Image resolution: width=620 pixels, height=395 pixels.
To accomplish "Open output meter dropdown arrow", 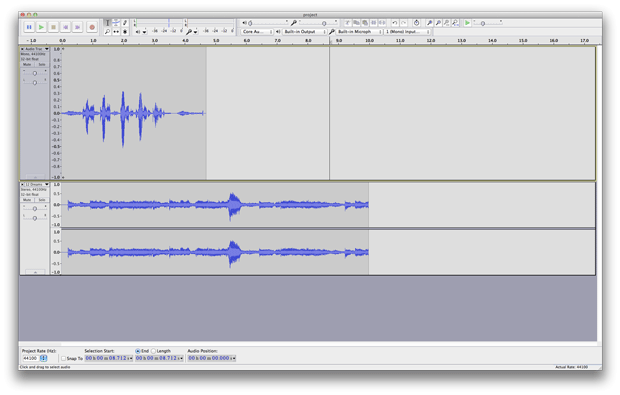I will point(144,32).
